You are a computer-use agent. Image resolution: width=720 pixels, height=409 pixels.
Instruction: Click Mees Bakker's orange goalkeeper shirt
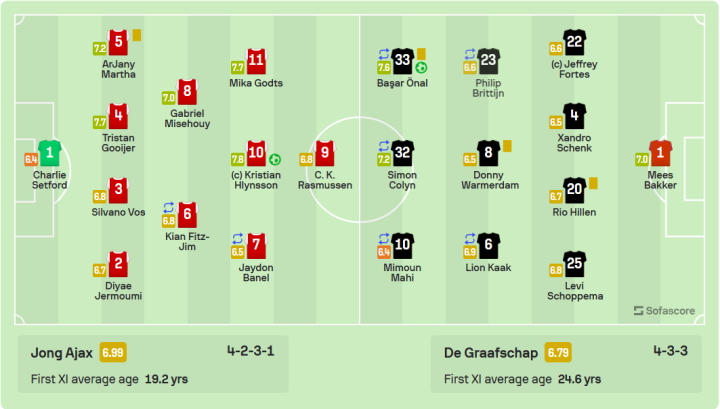click(x=662, y=154)
